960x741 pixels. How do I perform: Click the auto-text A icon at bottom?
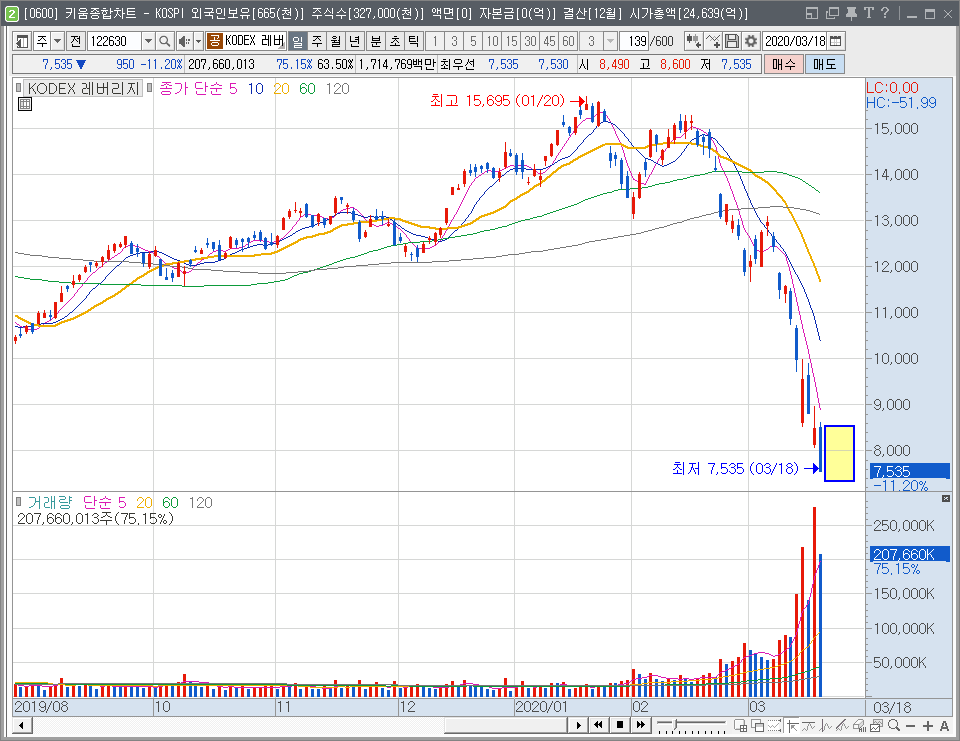tap(944, 726)
